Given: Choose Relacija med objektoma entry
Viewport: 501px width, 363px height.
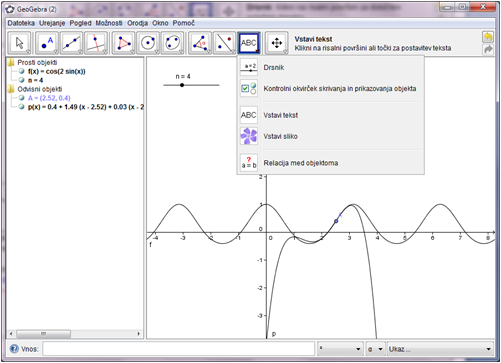Looking at the screenshot, I should coord(332,163).
